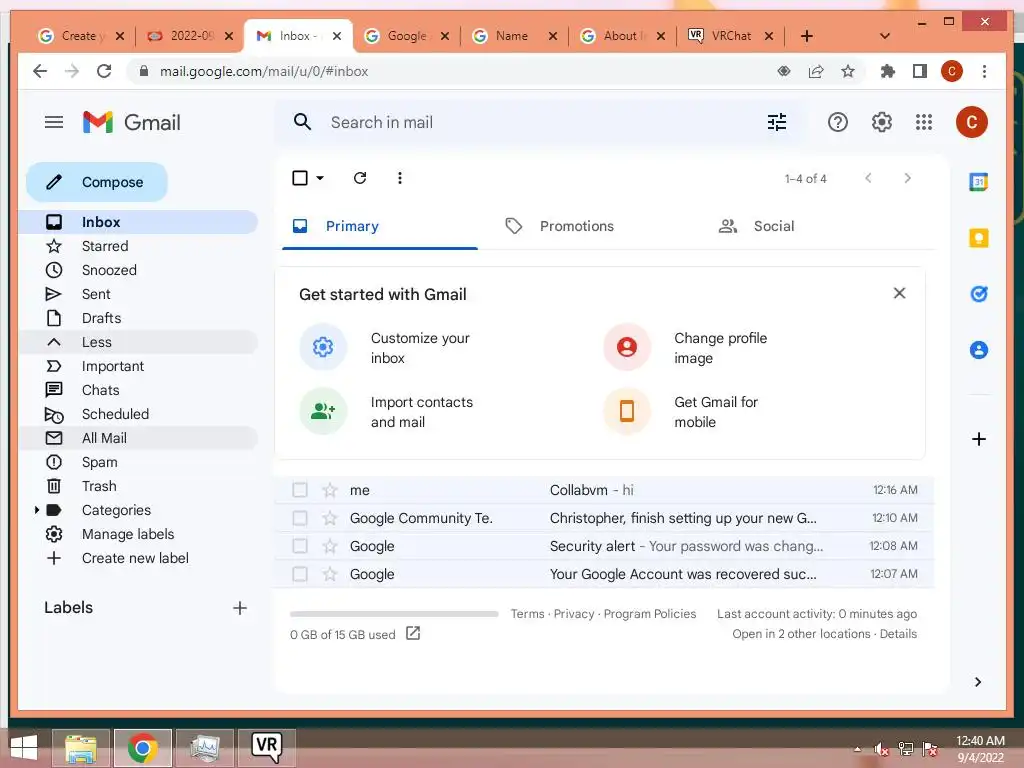1024x768 pixels.
Task: Open the Privacy link
Action: pos(573,614)
